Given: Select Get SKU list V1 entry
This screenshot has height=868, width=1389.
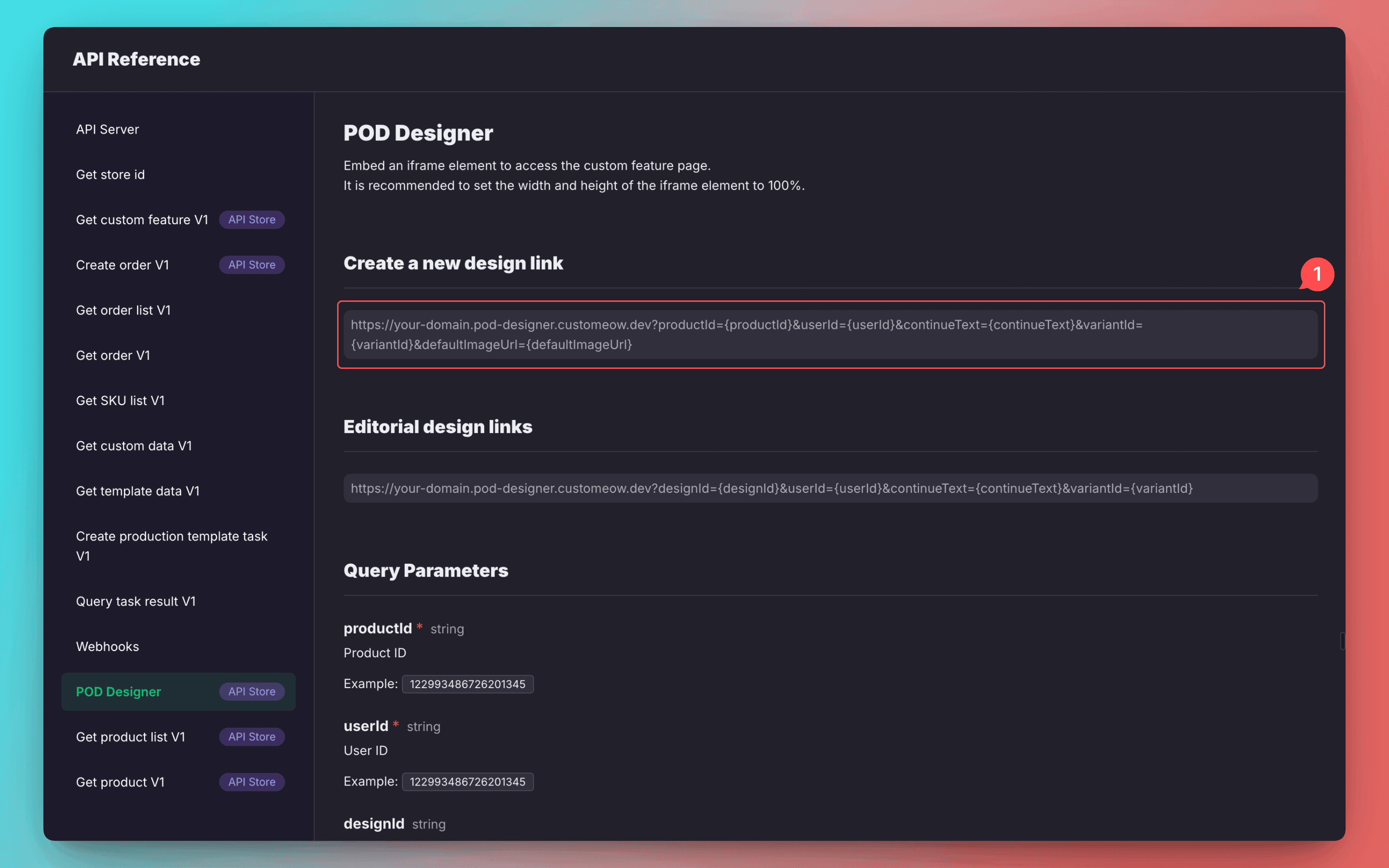Looking at the screenshot, I should tap(120, 401).
